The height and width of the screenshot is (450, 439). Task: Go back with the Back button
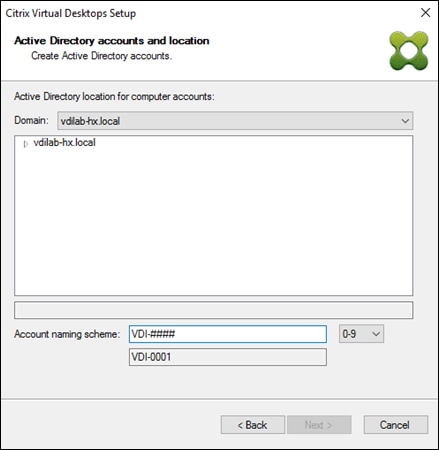coord(253,425)
